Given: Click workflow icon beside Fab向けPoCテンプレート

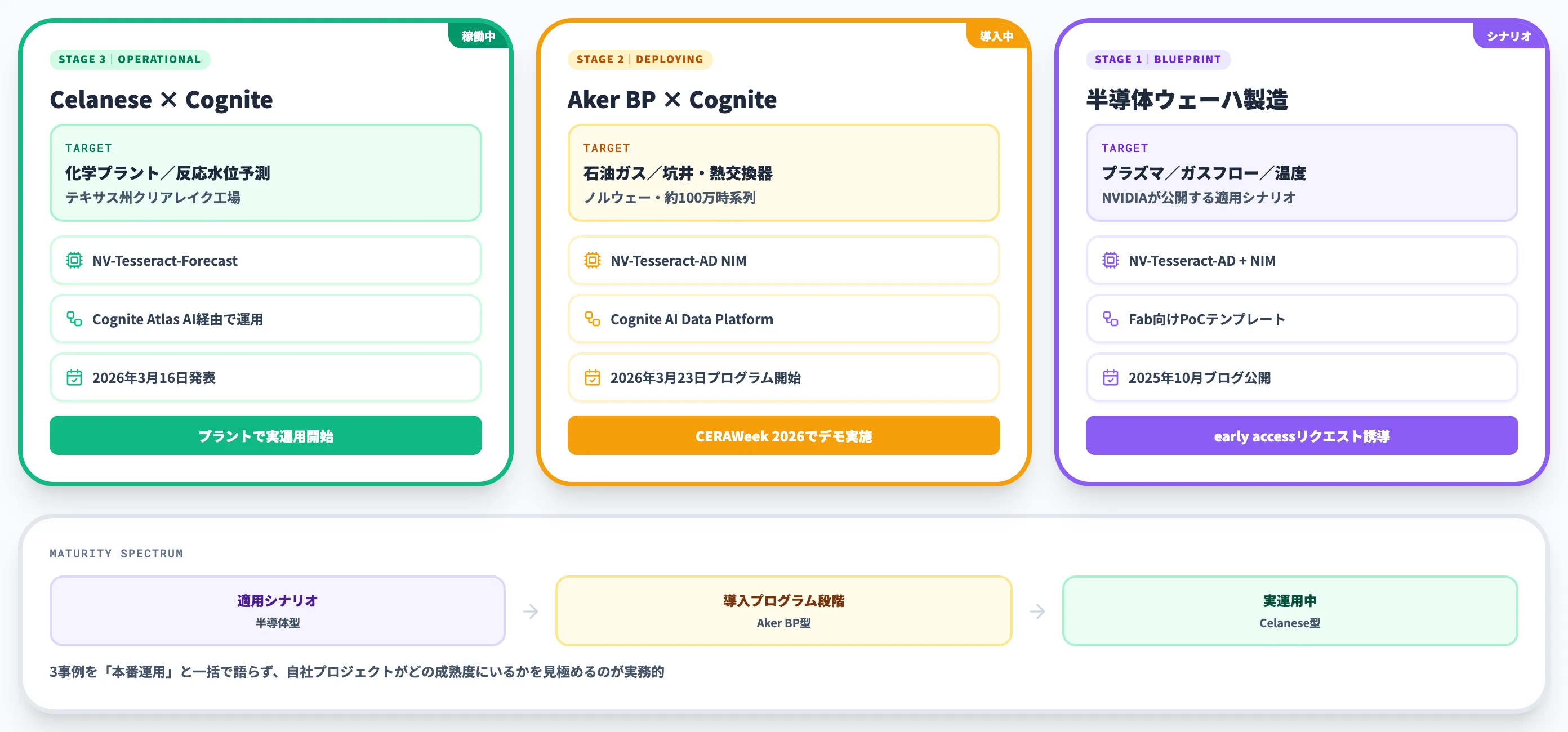Looking at the screenshot, I should (x=1110, y=319).
